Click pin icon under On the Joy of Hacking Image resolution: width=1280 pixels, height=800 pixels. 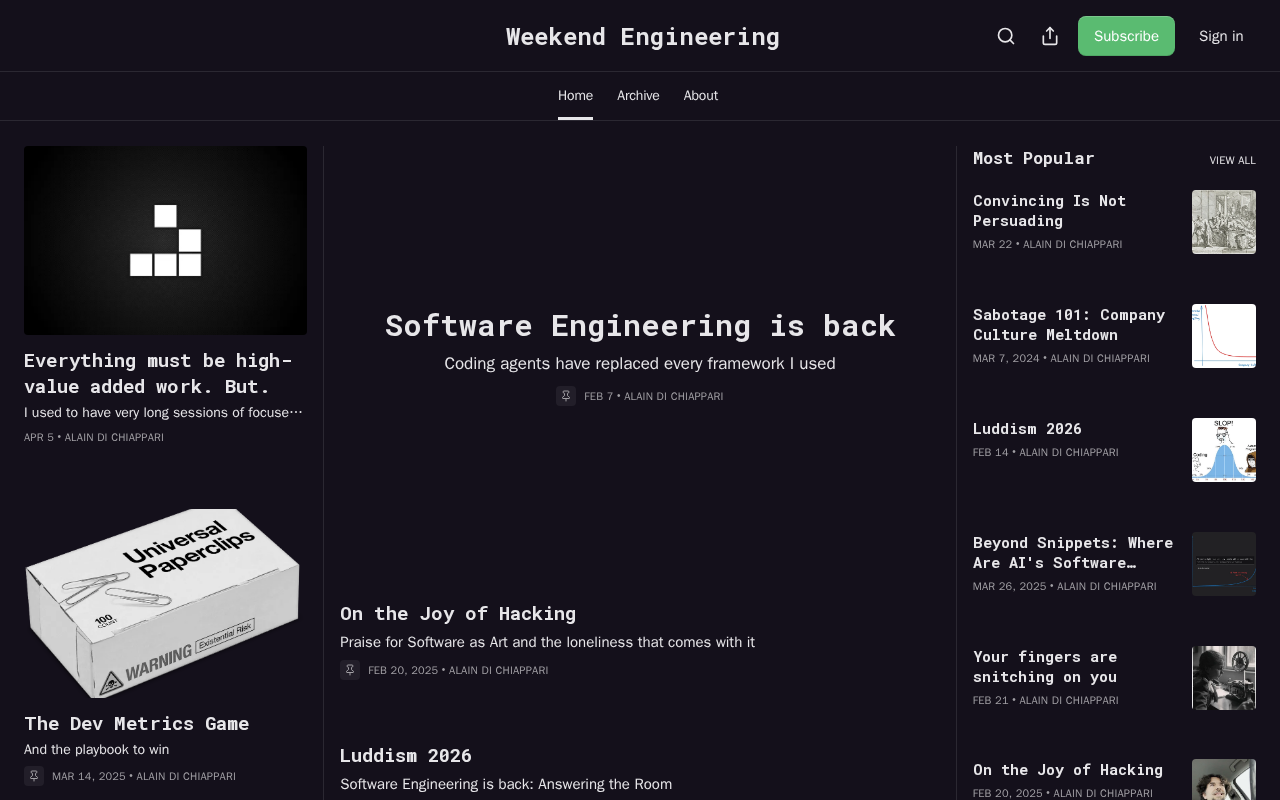coord(350,670)
